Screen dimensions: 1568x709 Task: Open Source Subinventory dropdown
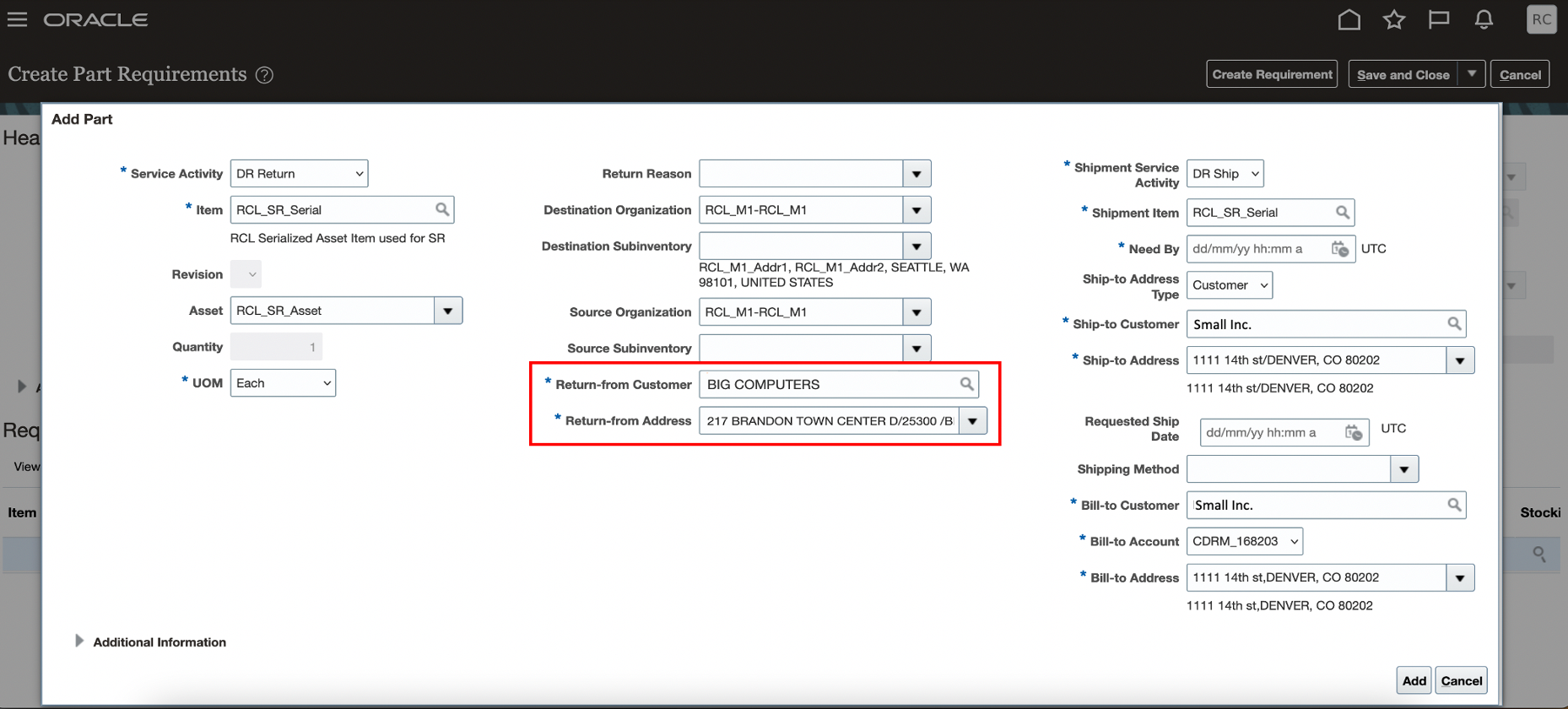click(916, 348)
